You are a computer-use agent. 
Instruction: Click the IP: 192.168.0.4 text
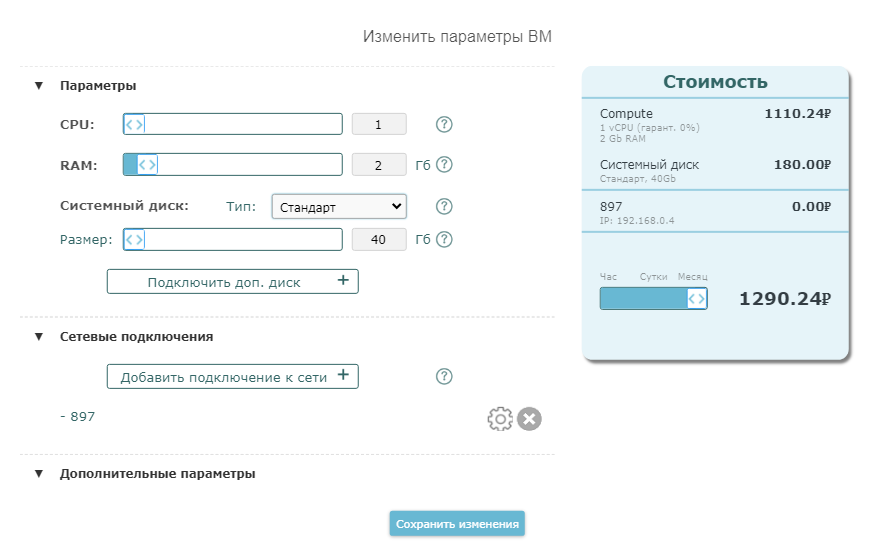637,220
